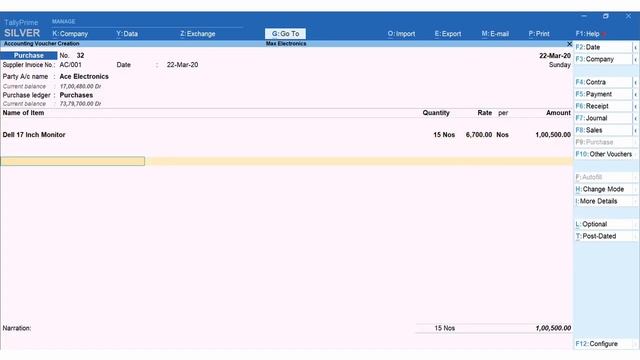Viewport: 640px width, 360px height.
Task: Click total amount 1,00,500.00 at bottom
Action: coord(553,328)
